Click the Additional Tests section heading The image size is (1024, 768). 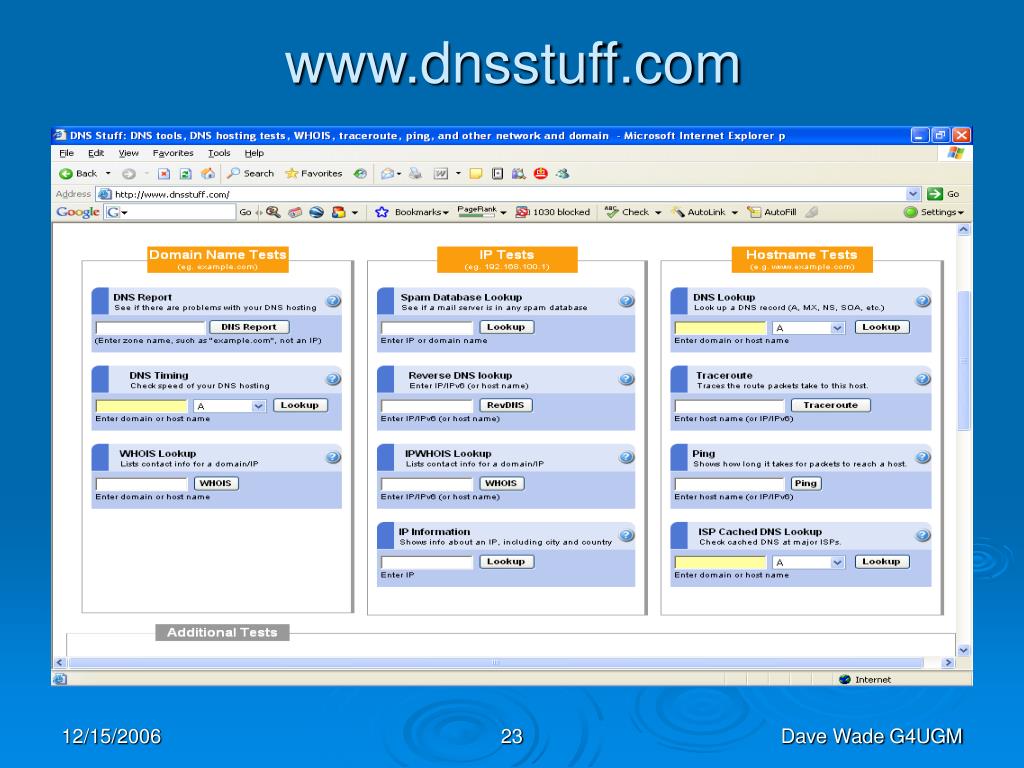click(222, 633)
